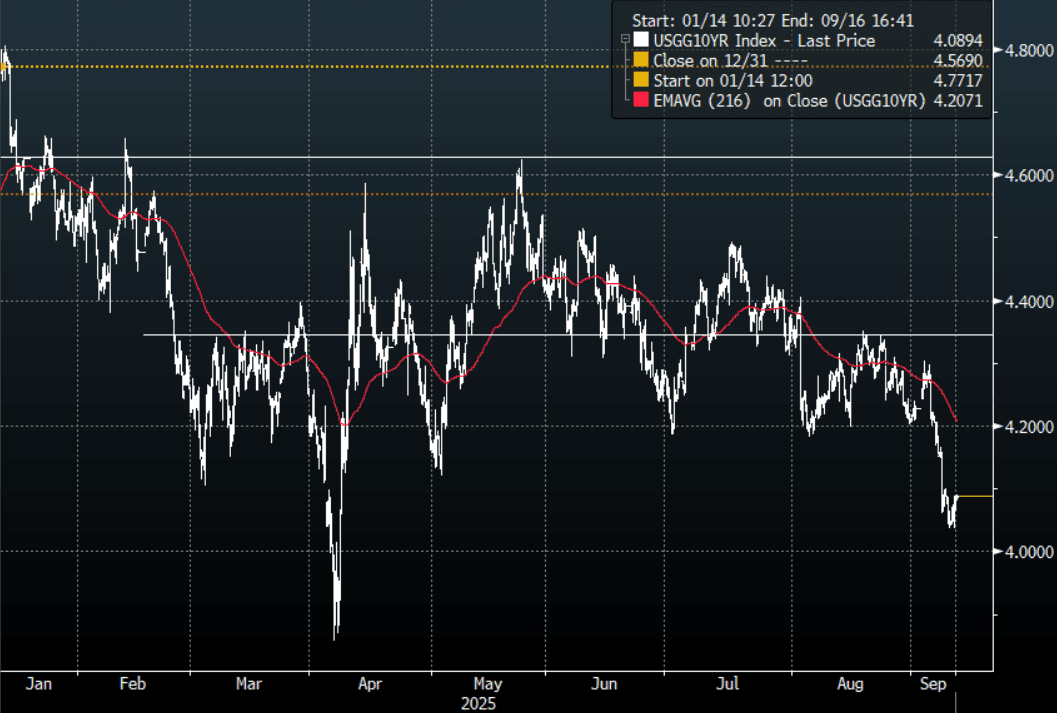Click the Jan label on time axis
The height and width of the screenshot is (713, 1057).
pos(38,685)
